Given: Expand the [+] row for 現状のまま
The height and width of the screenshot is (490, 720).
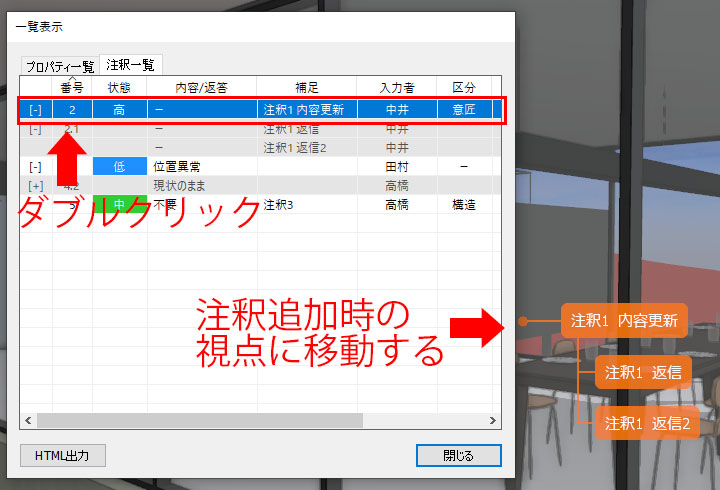Looking at the screenshot, I should coord(36,185).
